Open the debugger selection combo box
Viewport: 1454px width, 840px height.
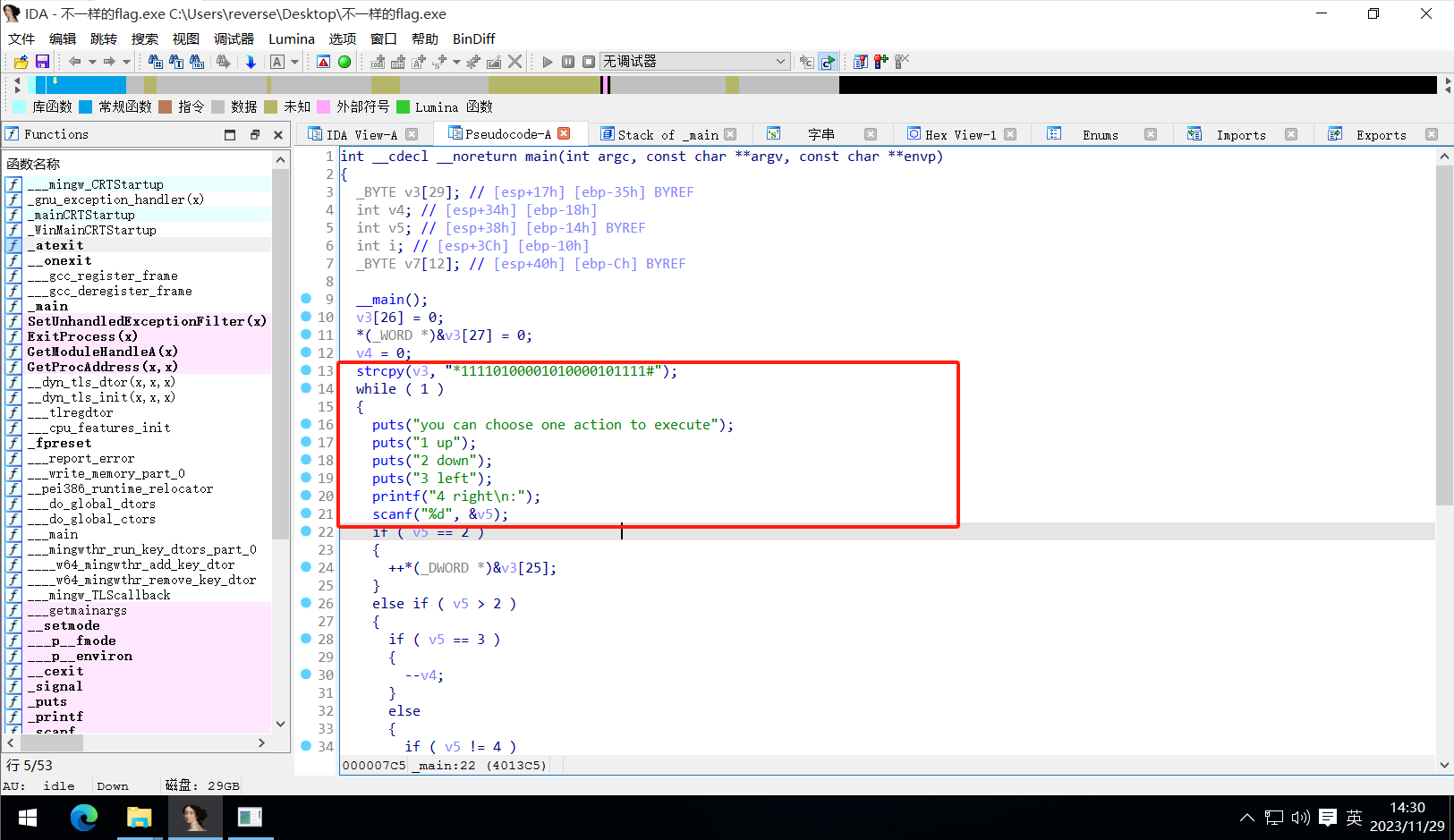click(x=694, y=62)
